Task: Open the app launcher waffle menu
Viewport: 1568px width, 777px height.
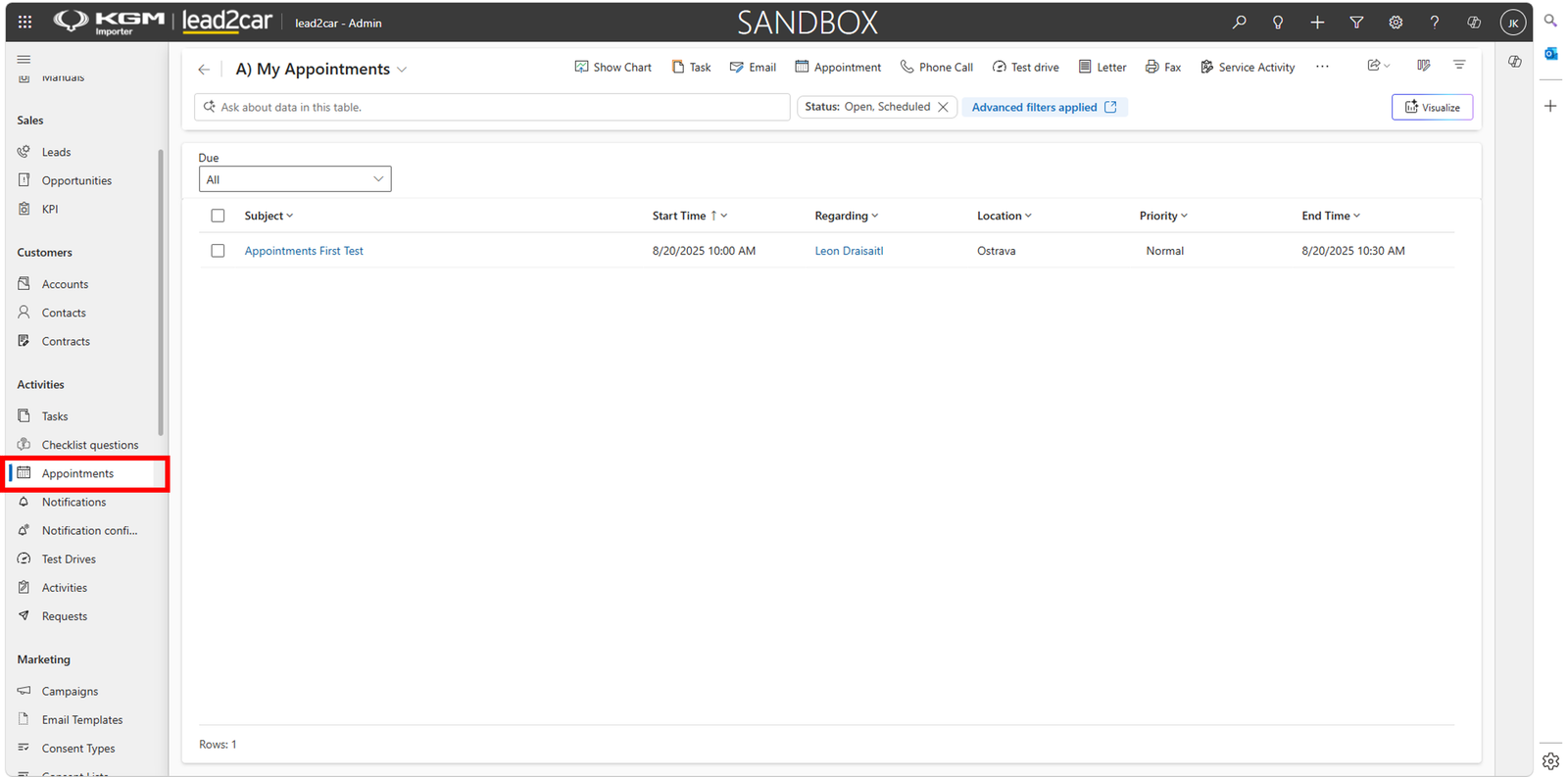Action: pyautogui.click(x=24, y=22)
